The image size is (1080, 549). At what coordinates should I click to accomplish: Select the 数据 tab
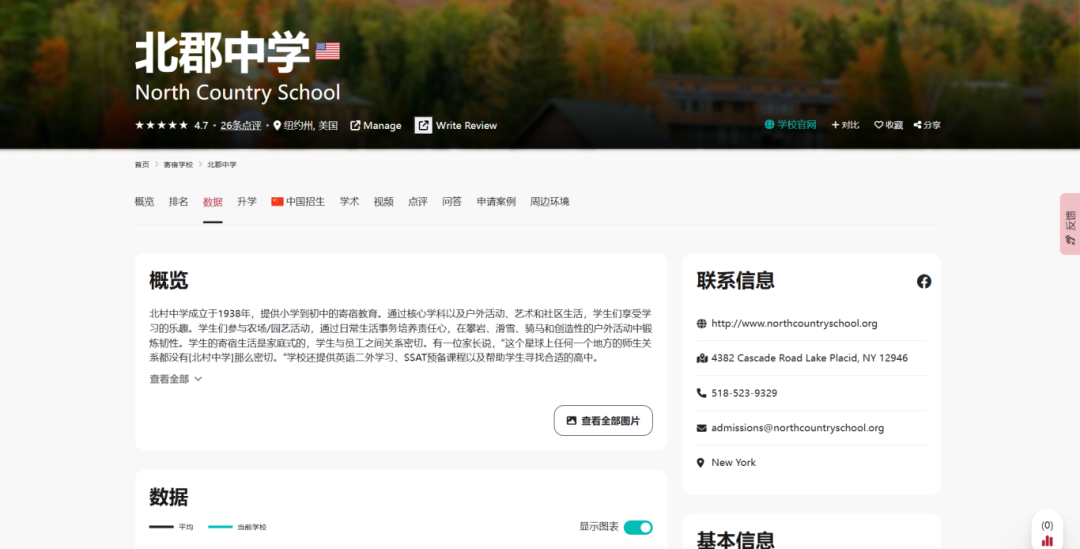[213, 202]
